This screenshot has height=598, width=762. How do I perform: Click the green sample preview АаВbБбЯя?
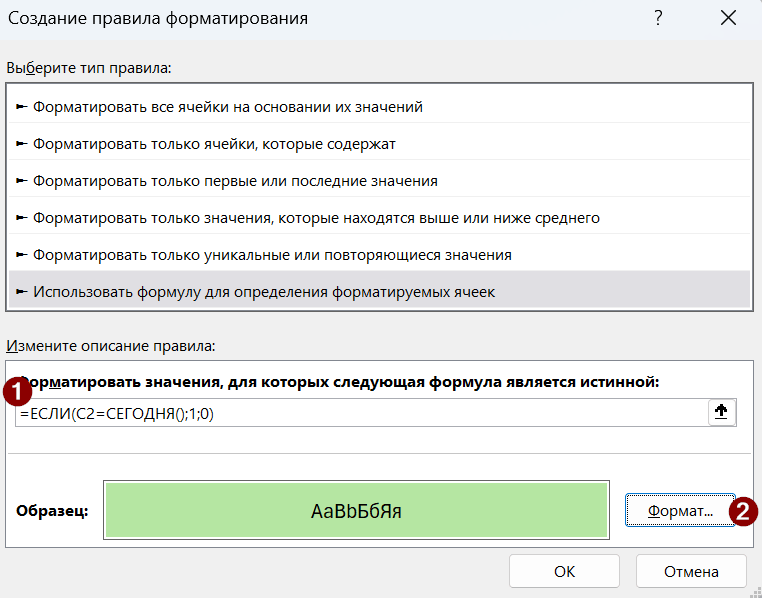click(x=356, y=510)
